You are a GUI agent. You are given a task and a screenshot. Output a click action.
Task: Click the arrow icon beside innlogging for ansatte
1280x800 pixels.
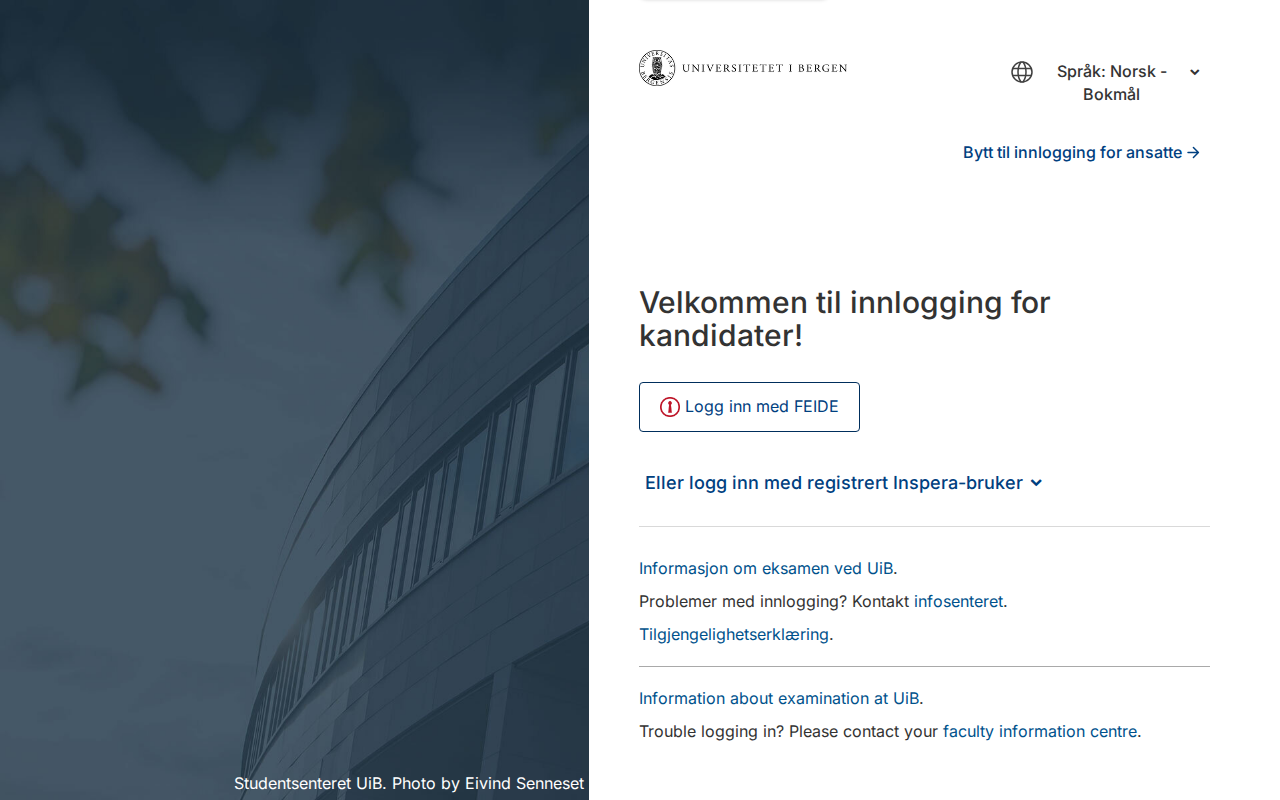pyautogui.click(x=1194, y=152)
